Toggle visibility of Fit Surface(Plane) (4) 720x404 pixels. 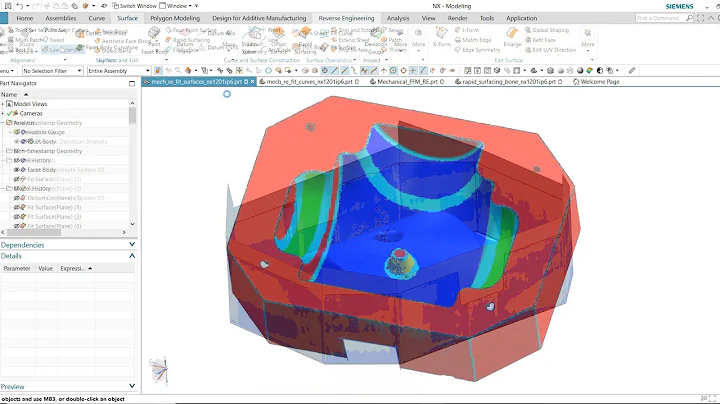17,208
